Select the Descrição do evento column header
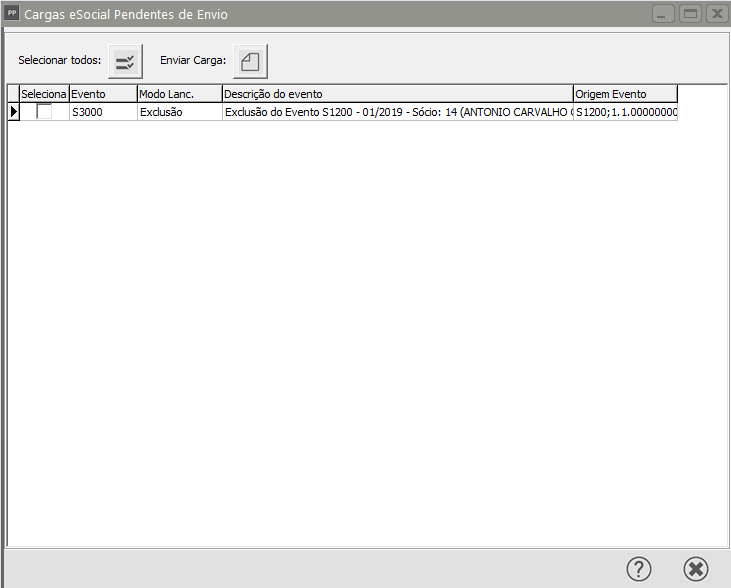This screenshot has width=731, height=588. point(397,94)
